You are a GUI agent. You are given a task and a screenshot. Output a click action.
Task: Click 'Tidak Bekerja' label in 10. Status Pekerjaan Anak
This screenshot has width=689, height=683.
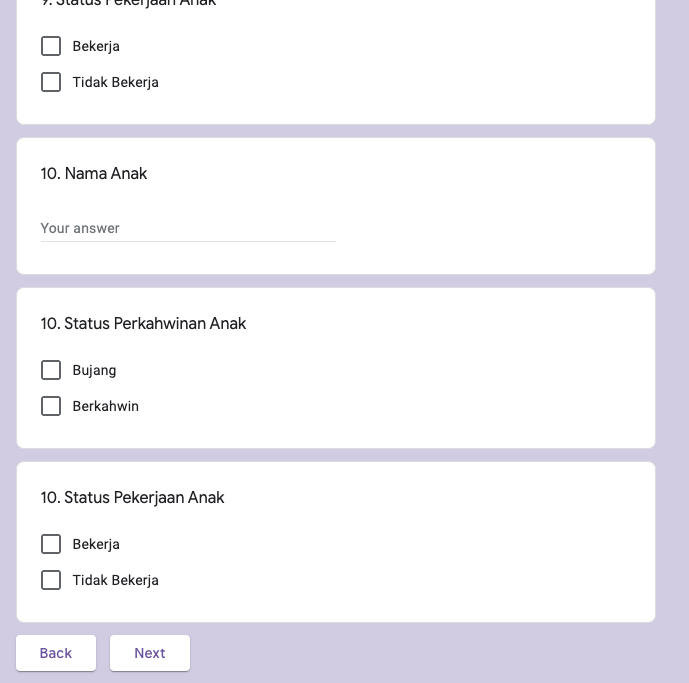pos(115,580)
